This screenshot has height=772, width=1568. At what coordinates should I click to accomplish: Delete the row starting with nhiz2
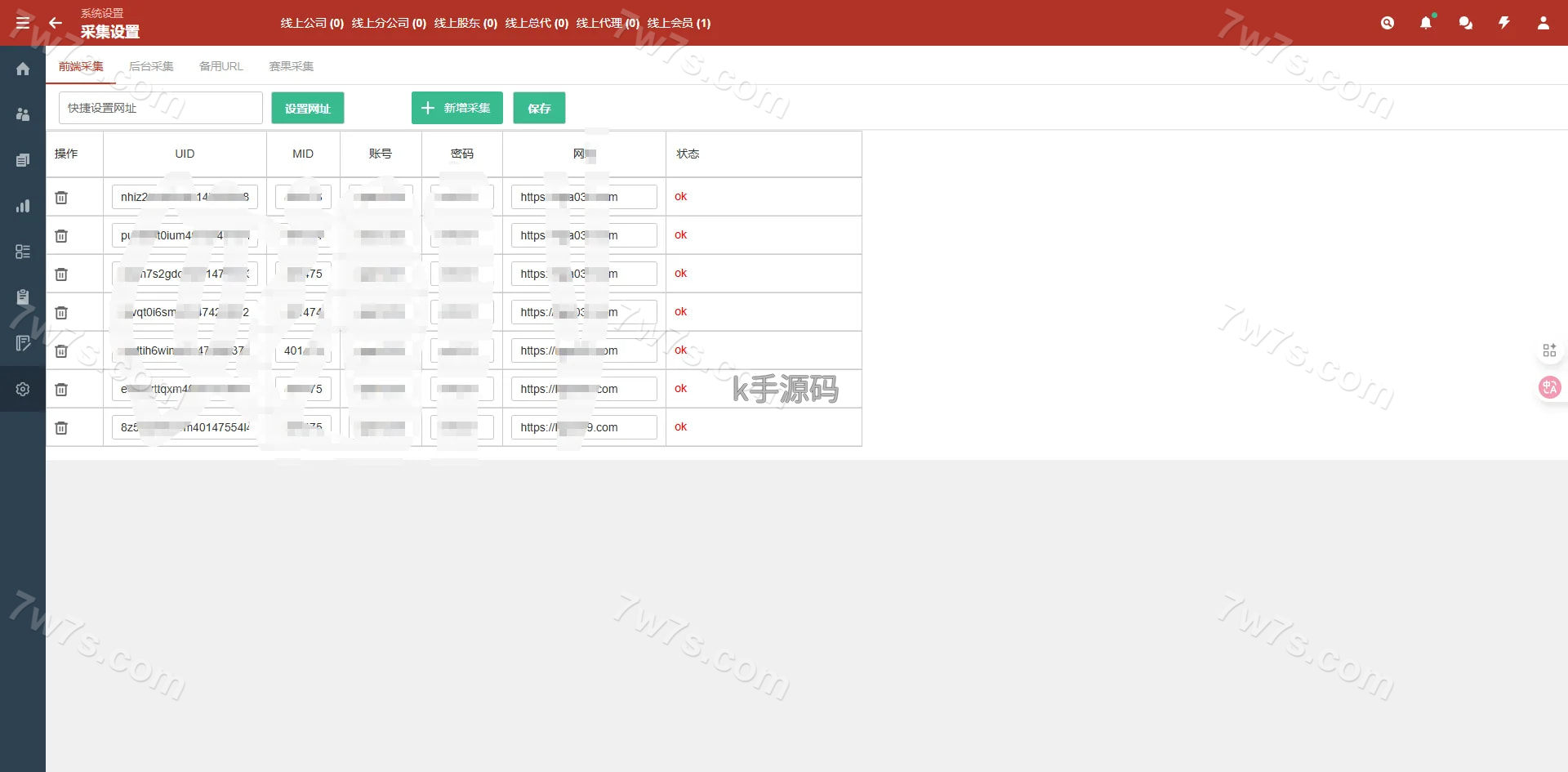point(61,197)
